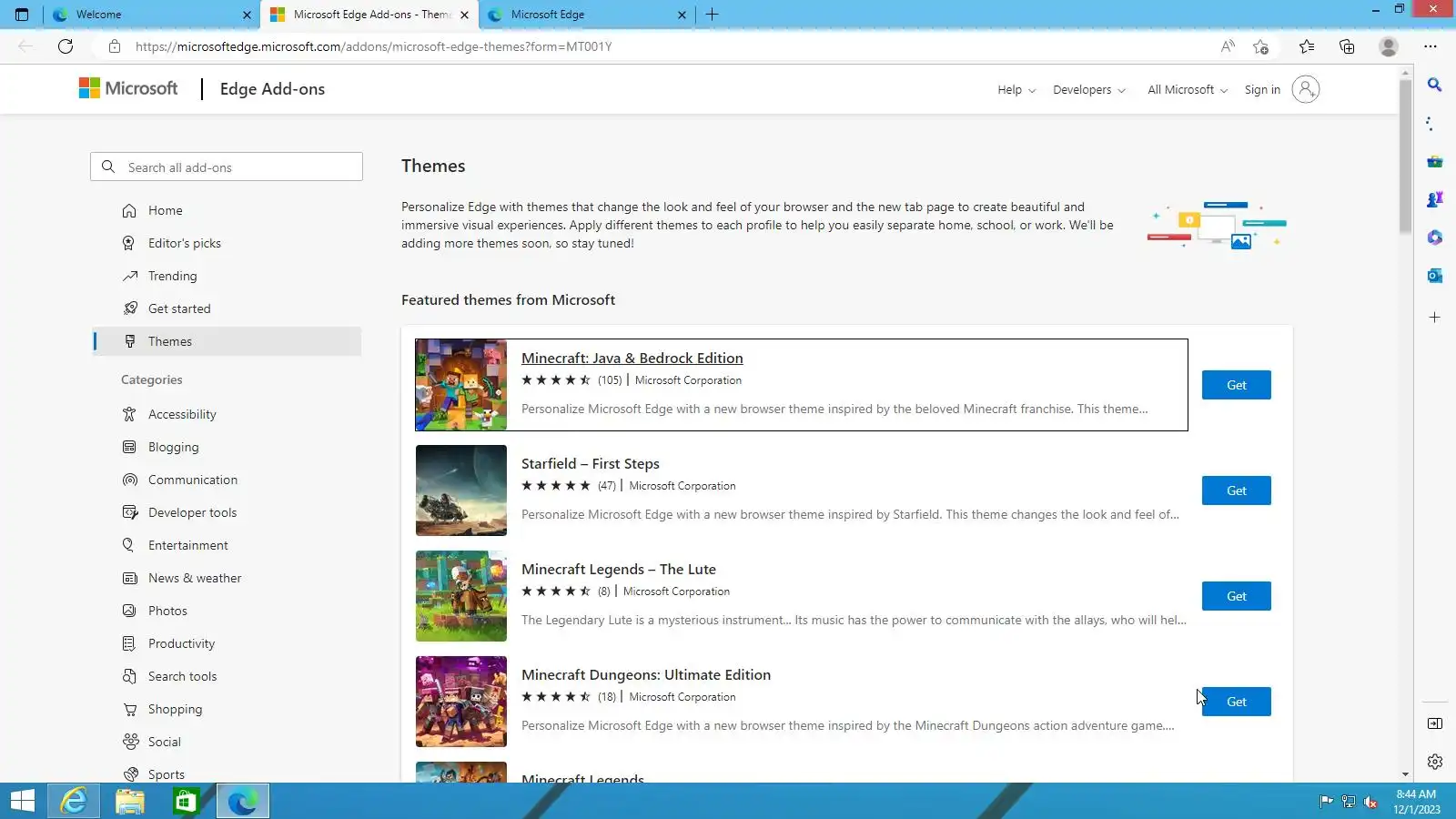Open the Minecraft: Java & Bedrock Edition title link
Image resolution: width=1456 pixels, height=819 pixels.
click(x=632, y=359)
